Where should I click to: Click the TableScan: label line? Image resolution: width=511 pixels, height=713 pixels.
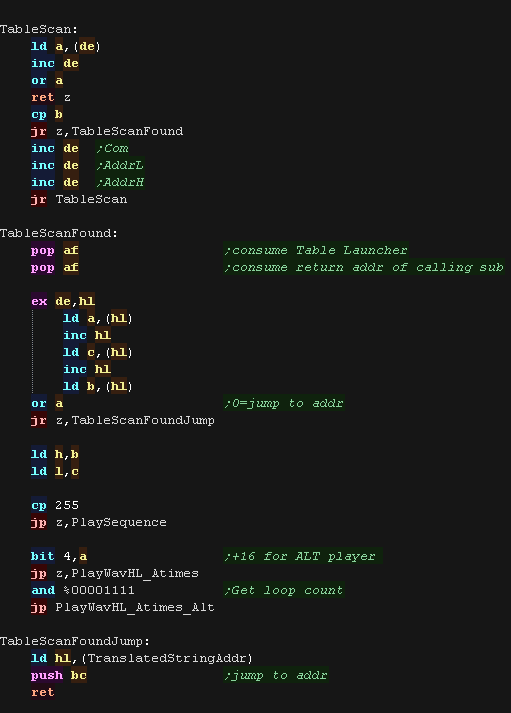click(x=39, y=29)
